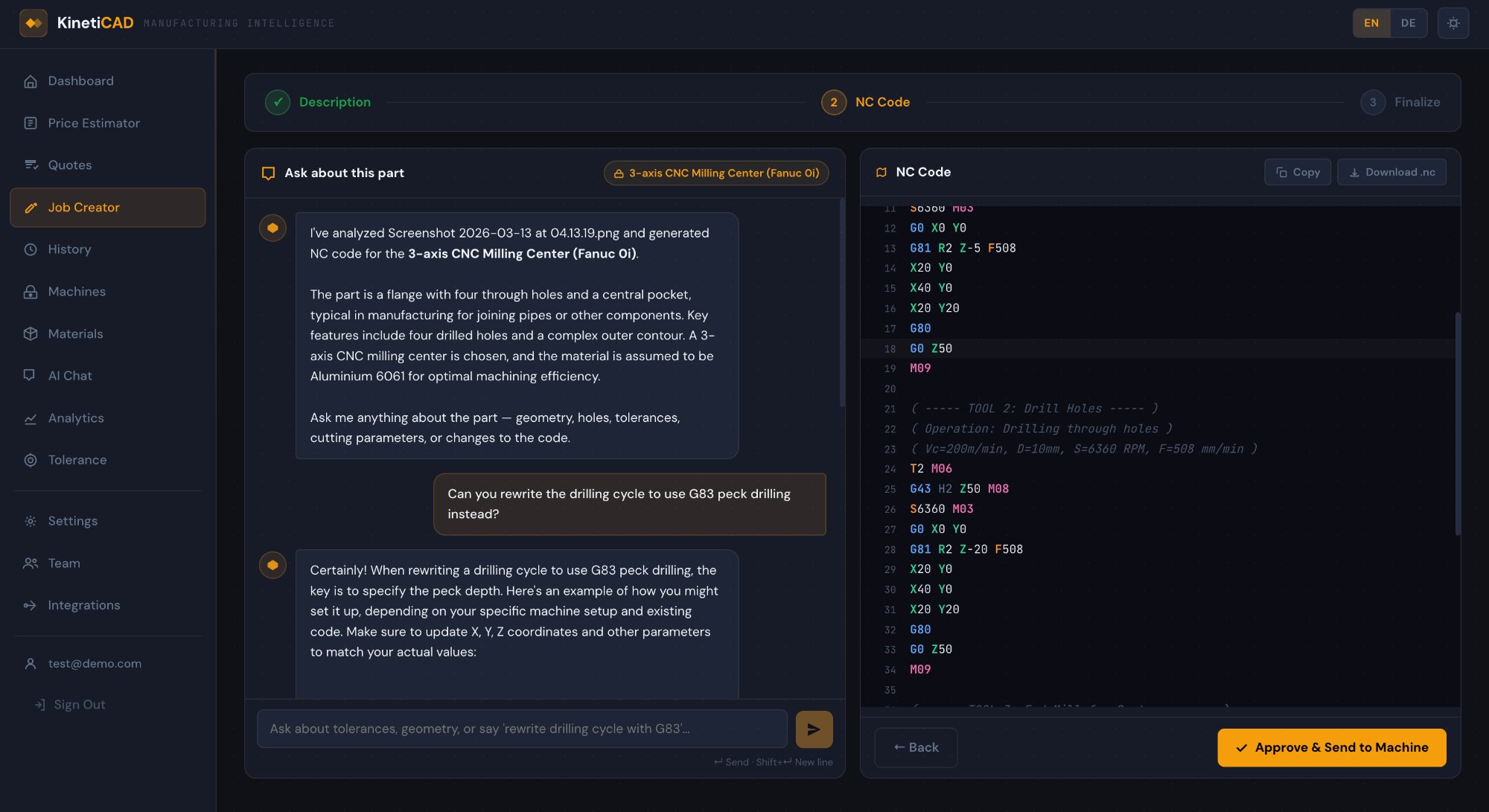The image size is (1489, 812).
Task: Open the Quotes panel
Action: tap(70, 164)
